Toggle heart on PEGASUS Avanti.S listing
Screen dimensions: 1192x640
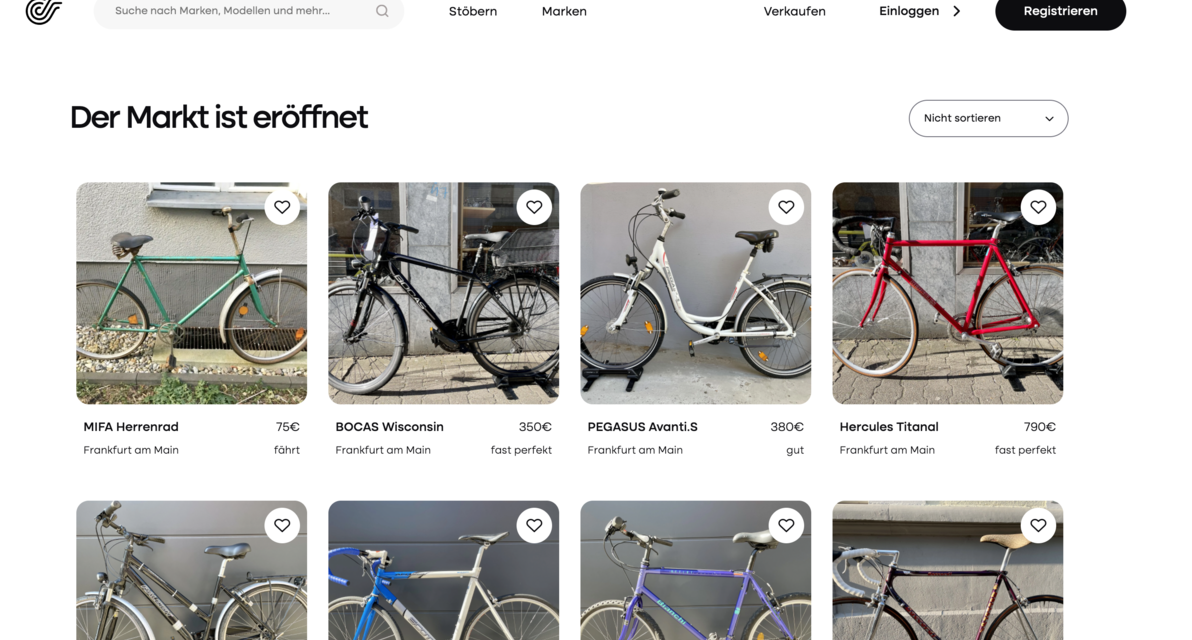tap(786, 207)
